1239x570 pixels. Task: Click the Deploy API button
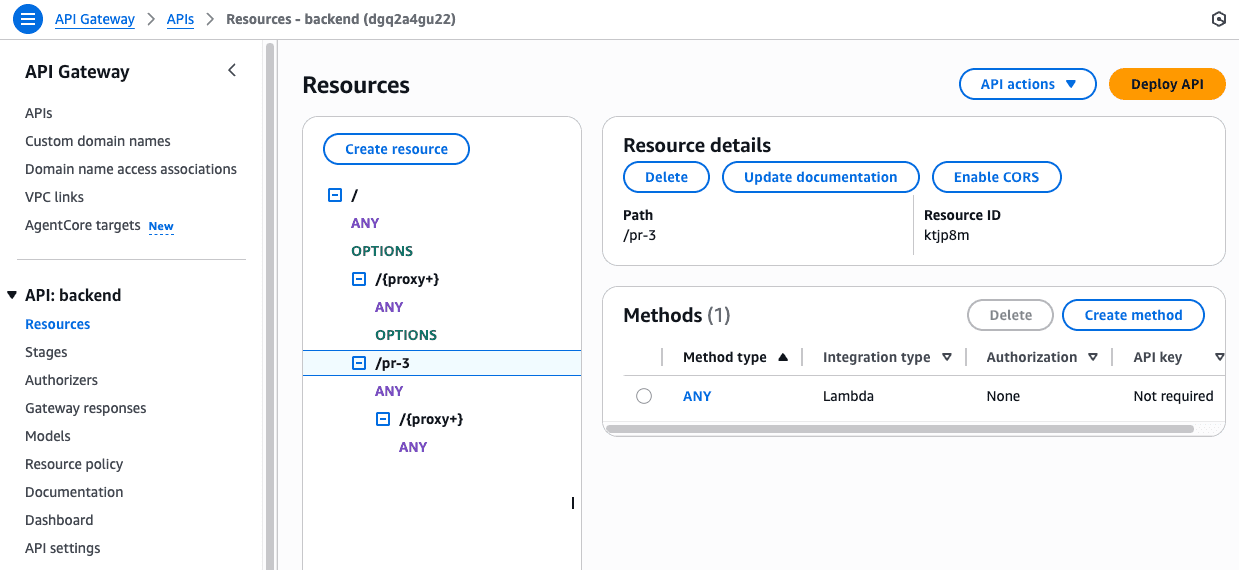click(1166, 84)
